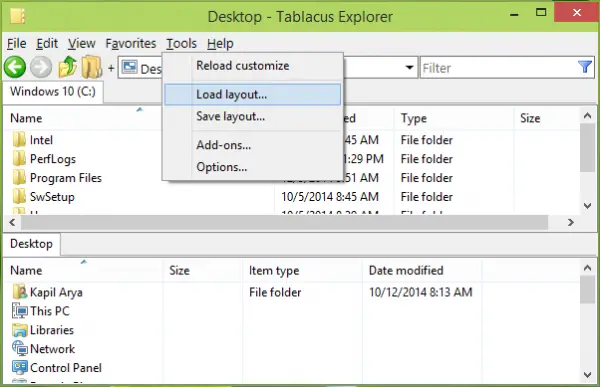Click the plus new tab button
Screen dimensions: 600x387
[111, 68]
